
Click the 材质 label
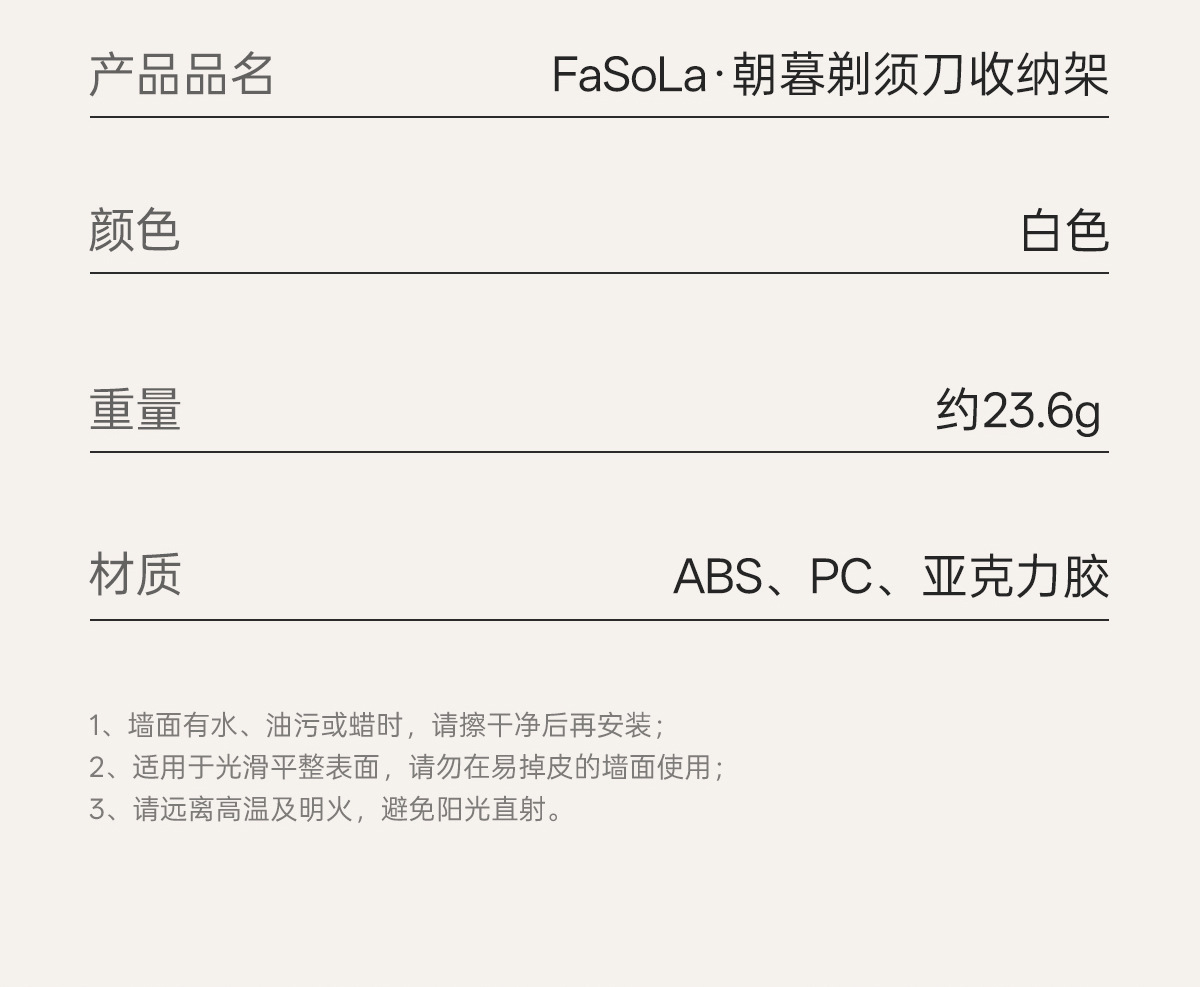[135, 575]
